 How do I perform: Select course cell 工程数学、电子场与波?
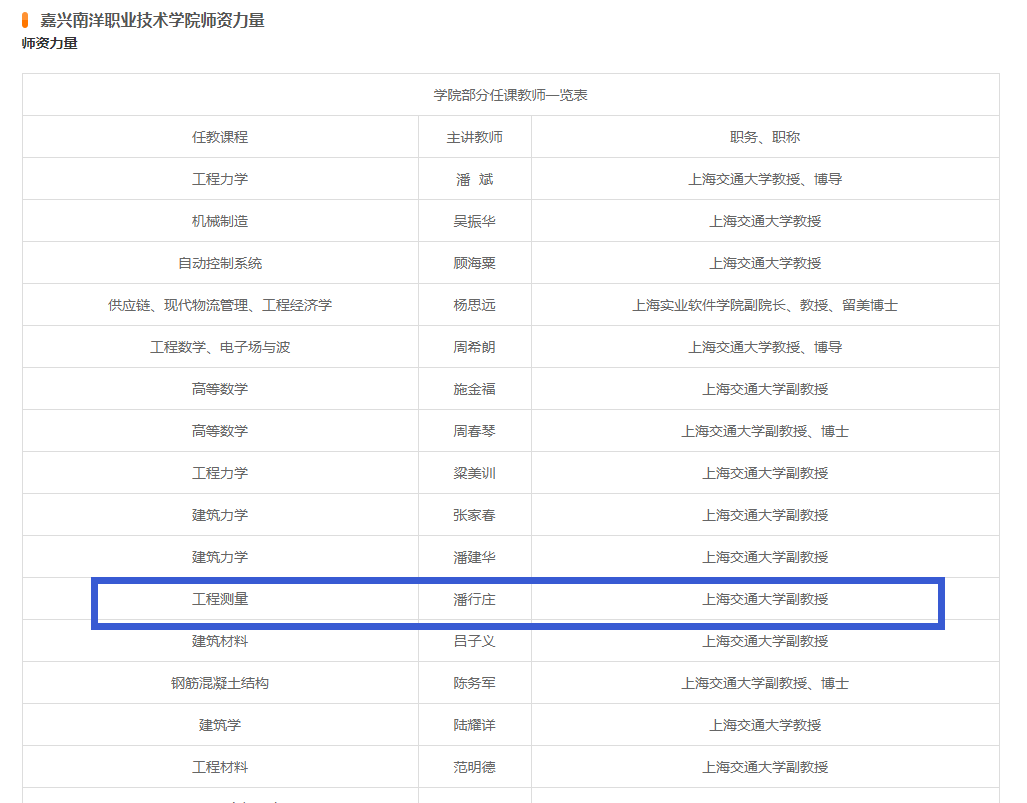tap(220, 346)
